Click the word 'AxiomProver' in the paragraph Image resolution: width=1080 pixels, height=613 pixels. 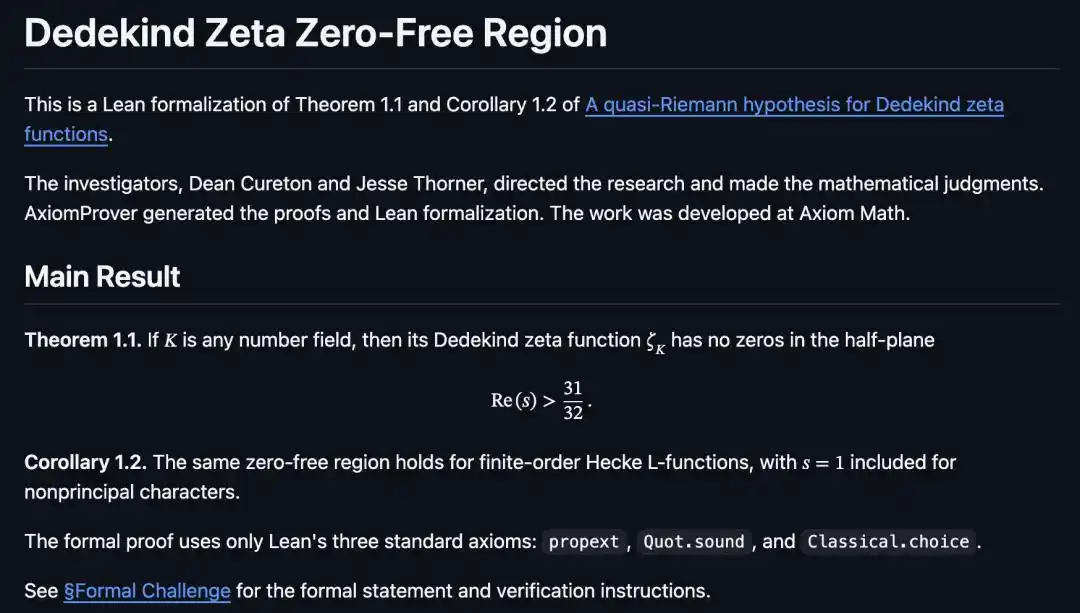81,214
